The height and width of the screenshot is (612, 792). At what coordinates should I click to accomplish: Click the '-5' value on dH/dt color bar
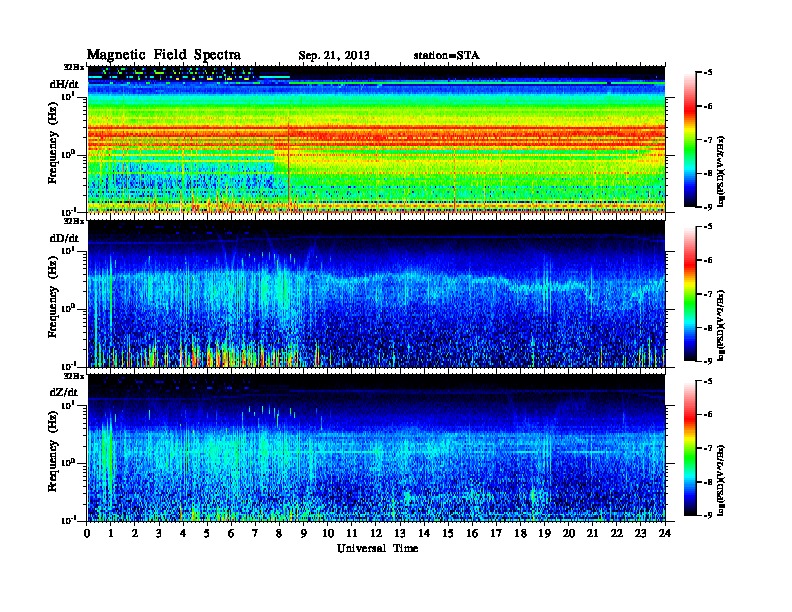(708, 73)
